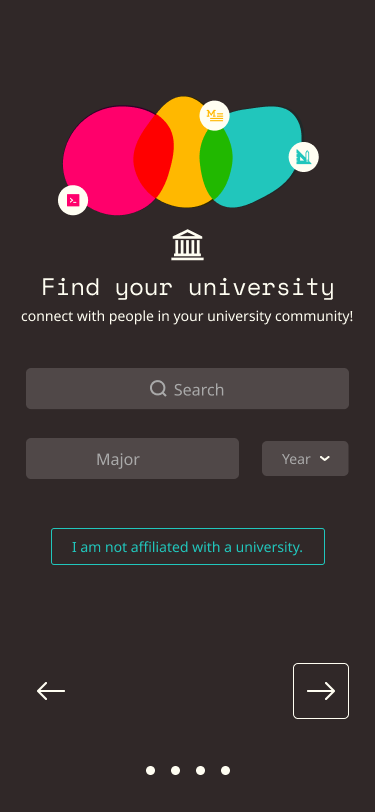
Task: Click the magnifier icon in Search field
Action: click(x=158, y=388)
